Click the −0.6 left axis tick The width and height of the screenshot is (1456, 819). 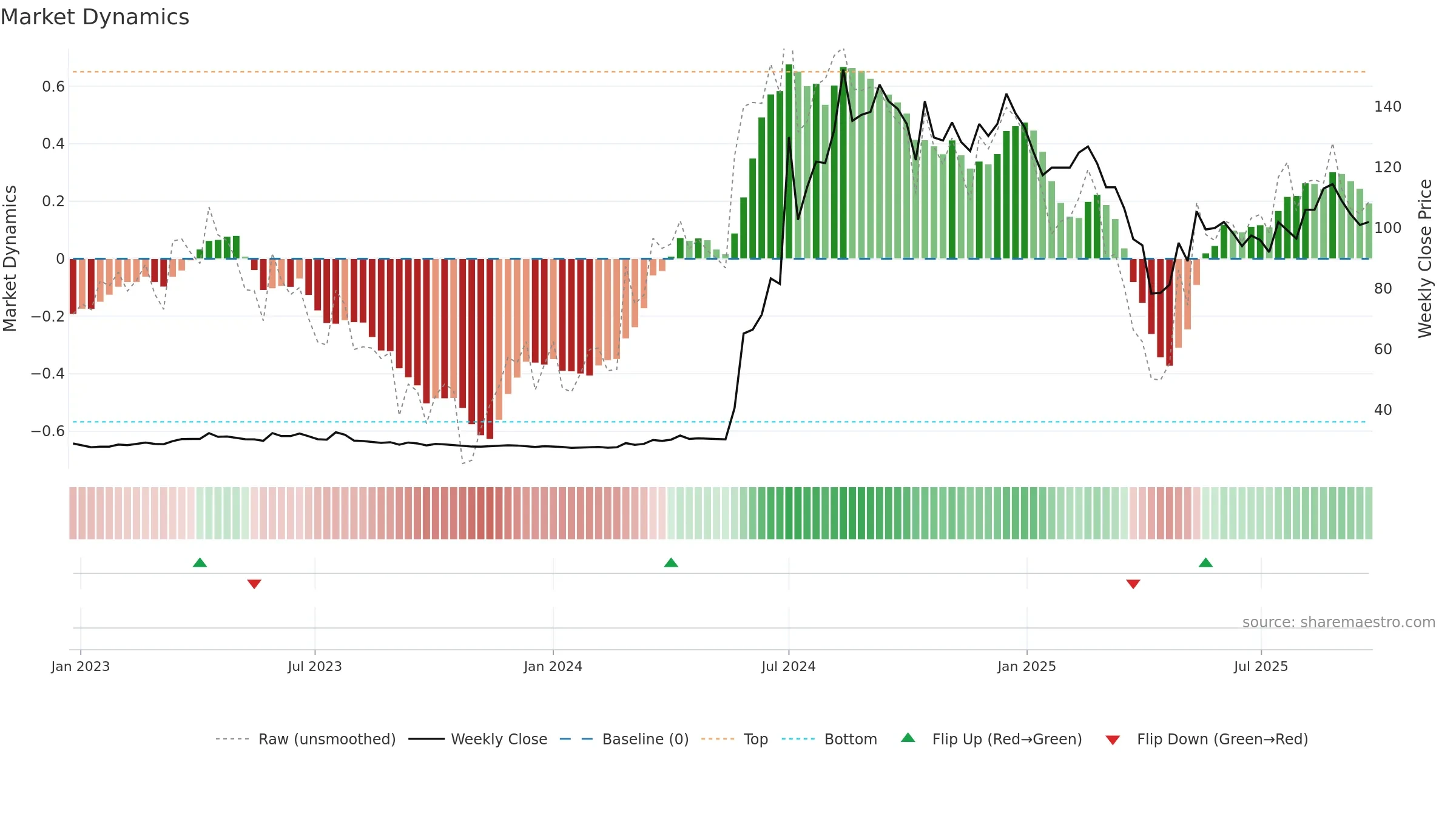(x=48, y=431)
